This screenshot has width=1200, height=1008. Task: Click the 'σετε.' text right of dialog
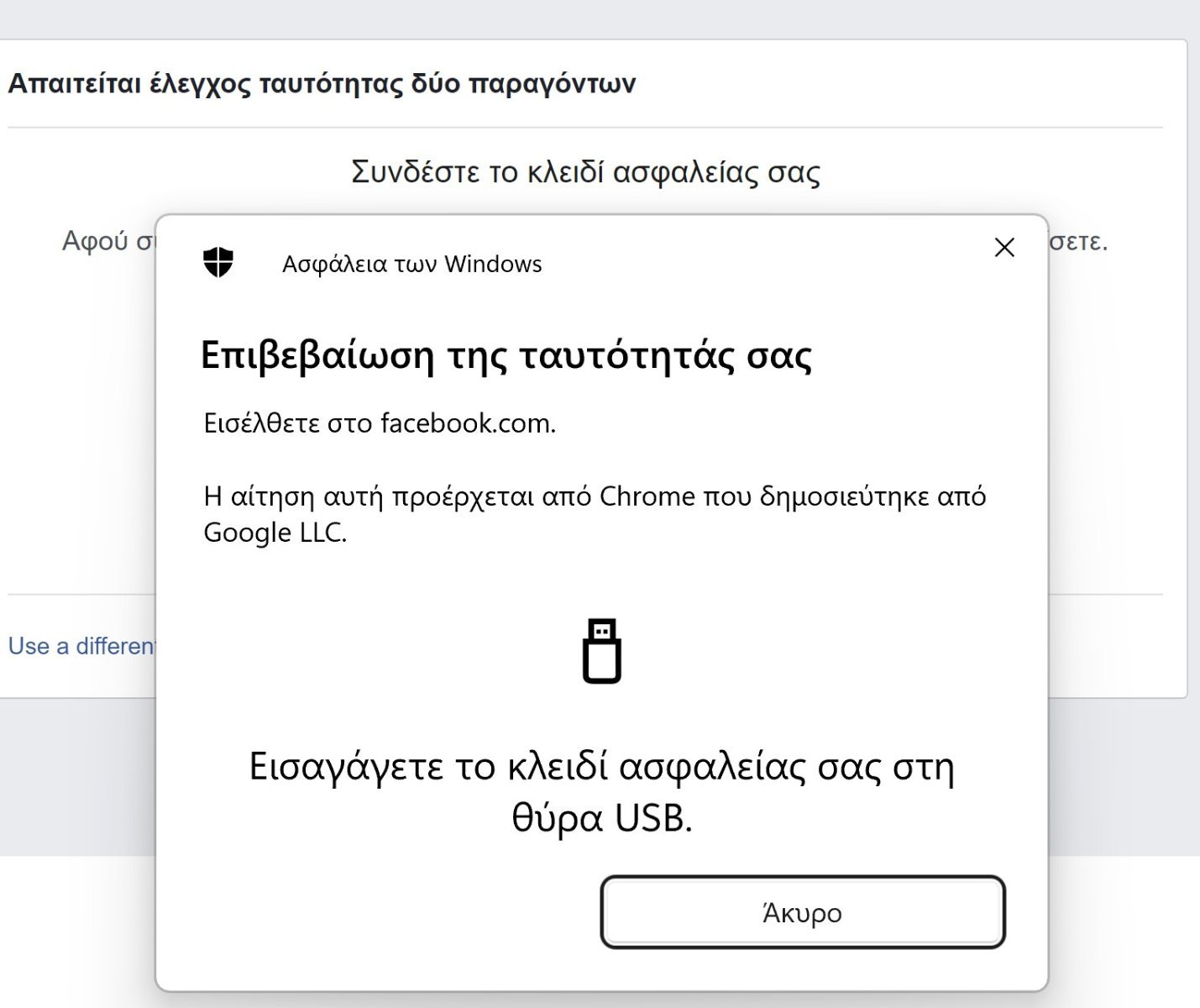[x=1078, y=241]
